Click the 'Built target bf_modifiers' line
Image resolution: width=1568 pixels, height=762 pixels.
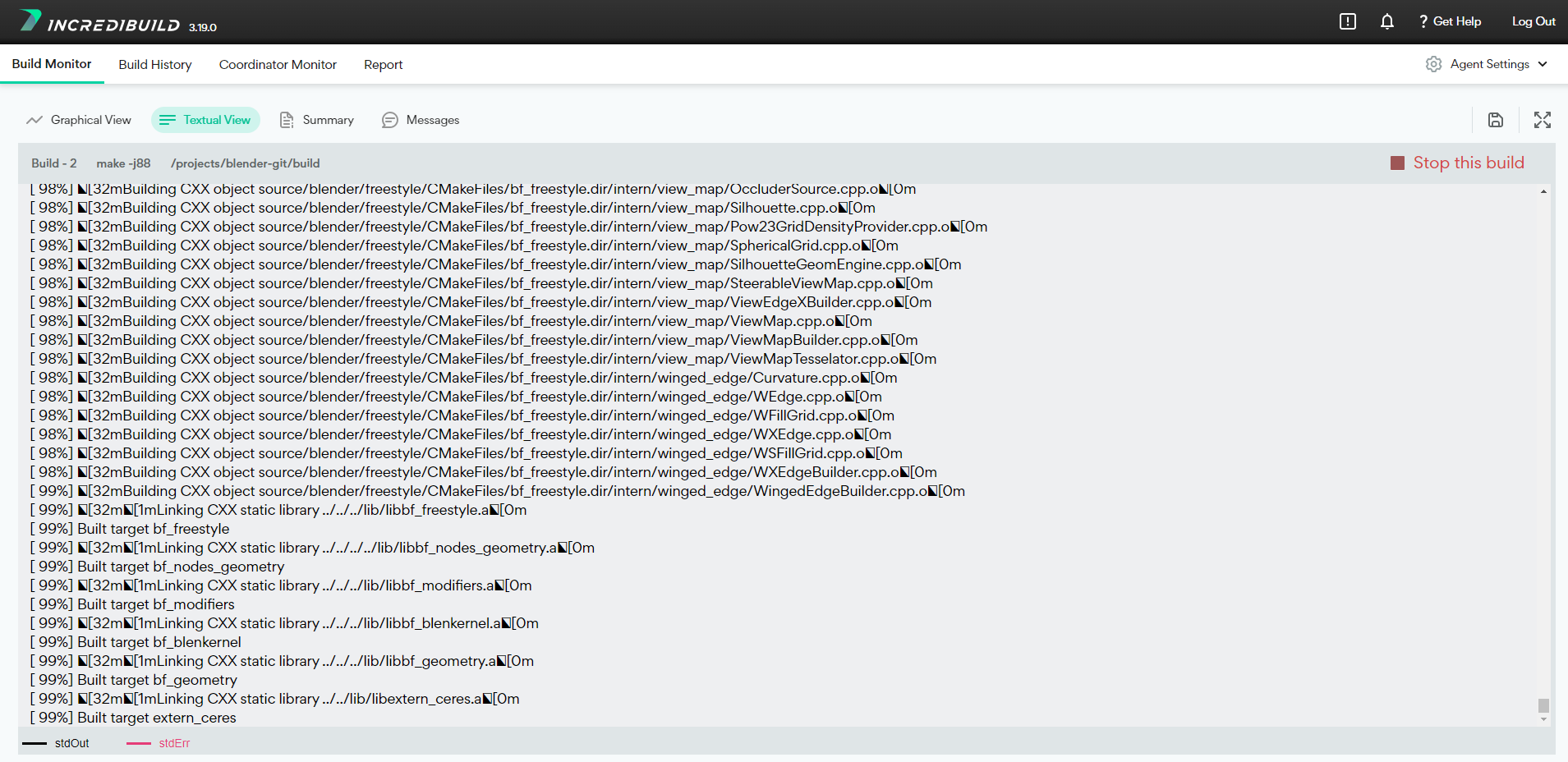[x=132, y=604]
